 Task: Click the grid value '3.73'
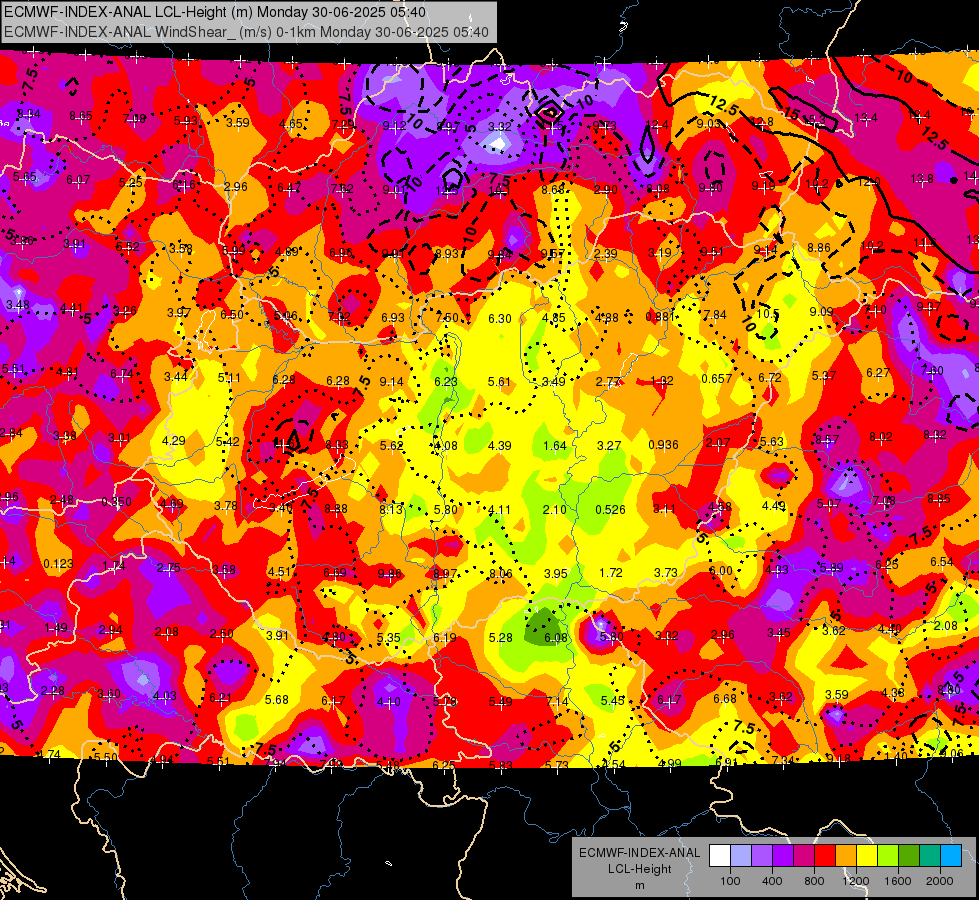pyautogui.click(x=666, y=573)
